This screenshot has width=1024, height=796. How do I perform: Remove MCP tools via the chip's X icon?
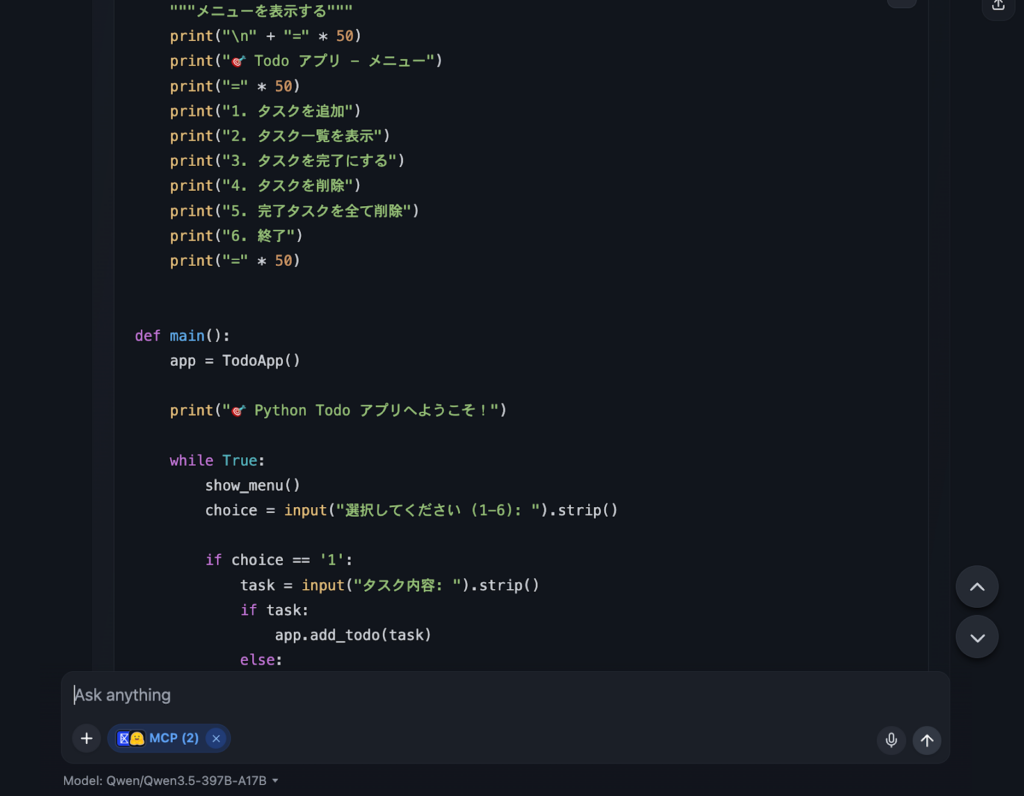(216, 738)
